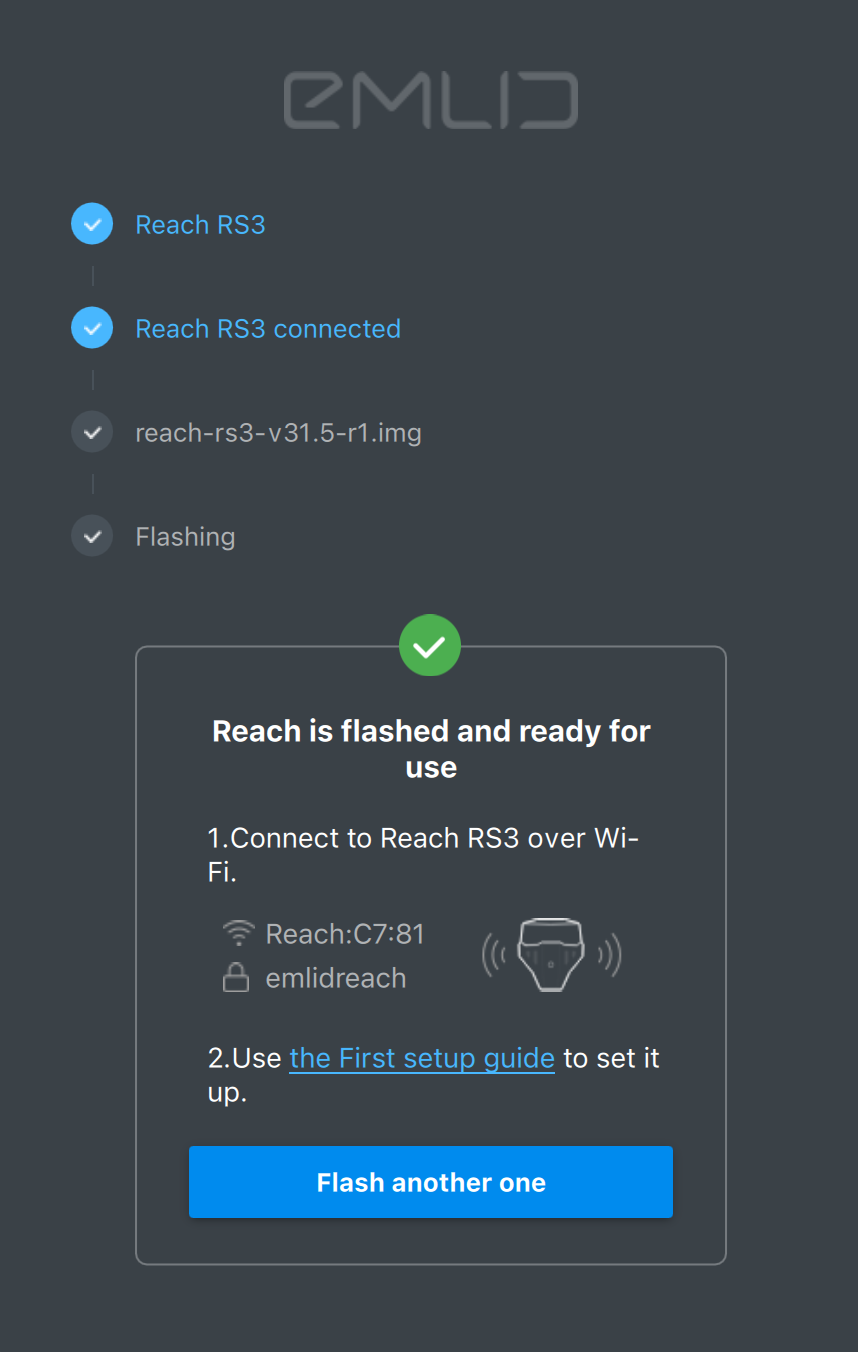Screen dimensions: 858x1352
Task: Click the Wi-Fi signal icon beside Reach:C7:81
Action: click(x=235, y=931)
